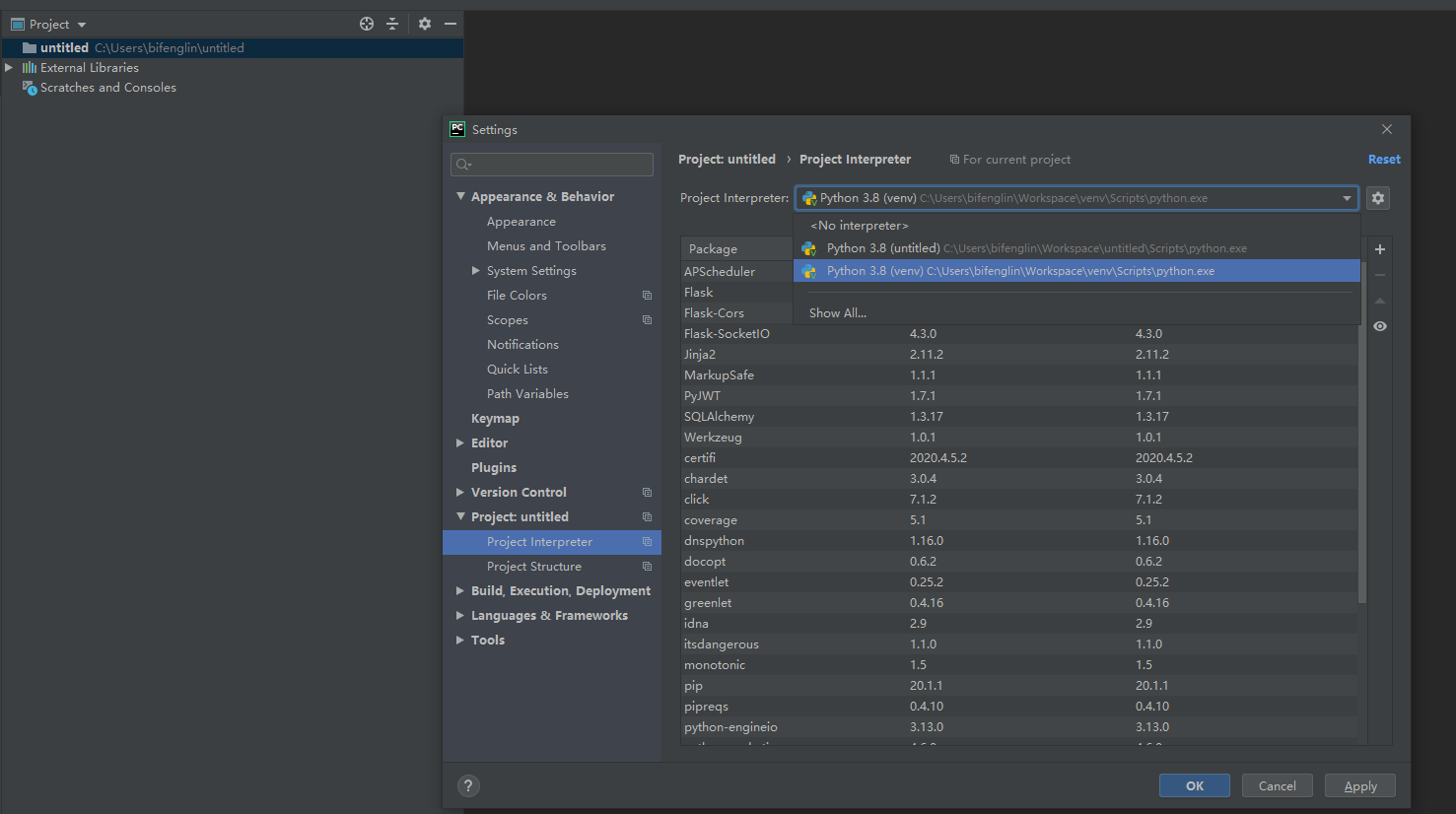This screenshot has height=814, width=1456.
Task: Expand the External Libraries tree node
Action: point(10,67)
